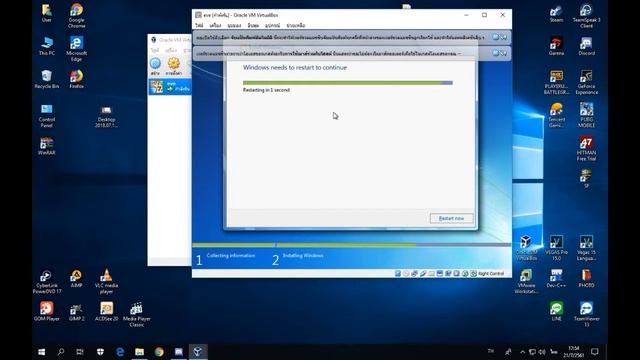Open the ช่วยเหลือ (Help) menu
Screen dimensions: 640x360
(296, 25)
